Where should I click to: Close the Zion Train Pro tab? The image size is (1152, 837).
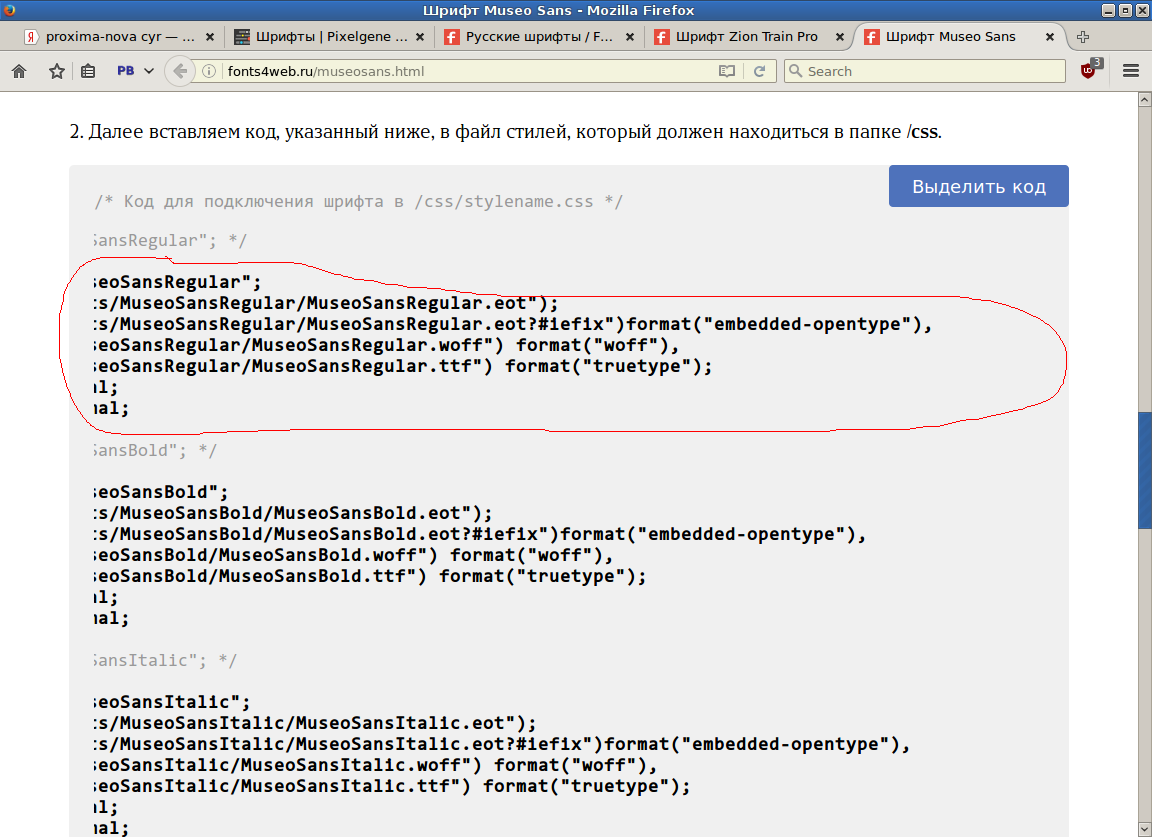840,37
